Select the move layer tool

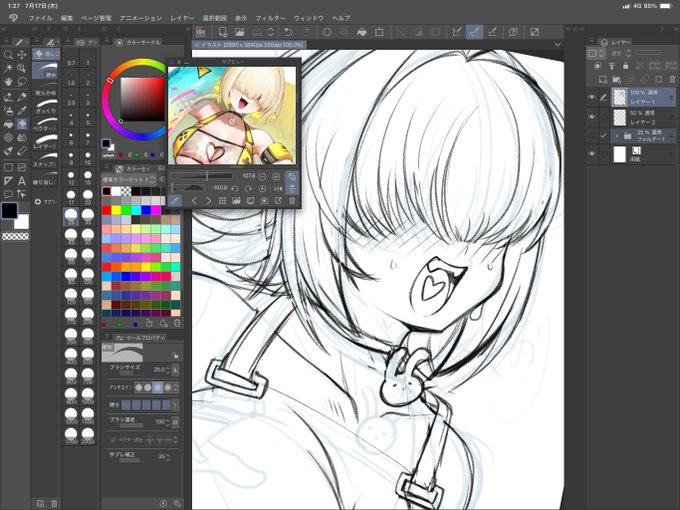(x=22, y=55)
